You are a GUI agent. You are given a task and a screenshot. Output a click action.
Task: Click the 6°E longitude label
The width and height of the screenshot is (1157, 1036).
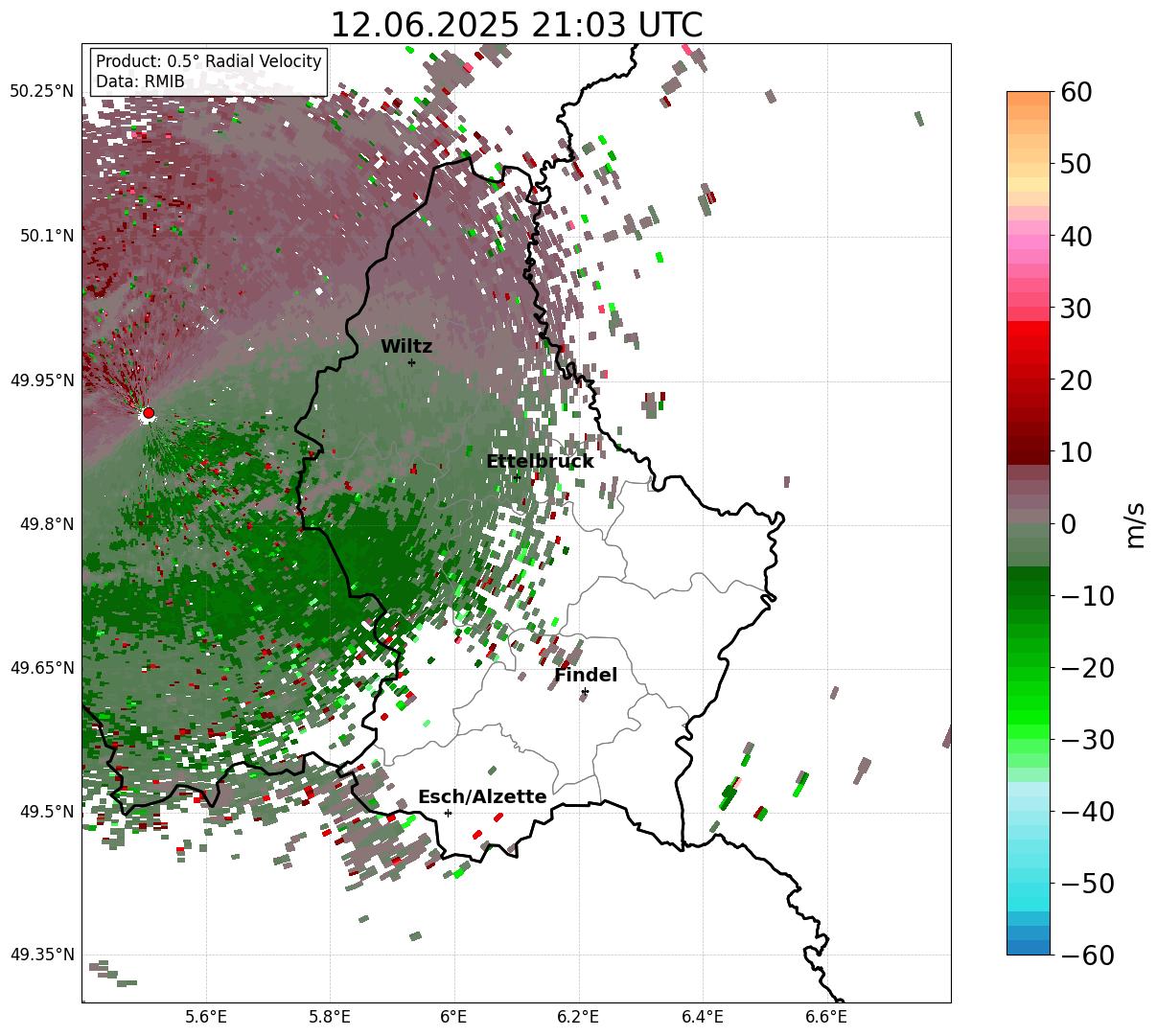[x=453, y=1017]
